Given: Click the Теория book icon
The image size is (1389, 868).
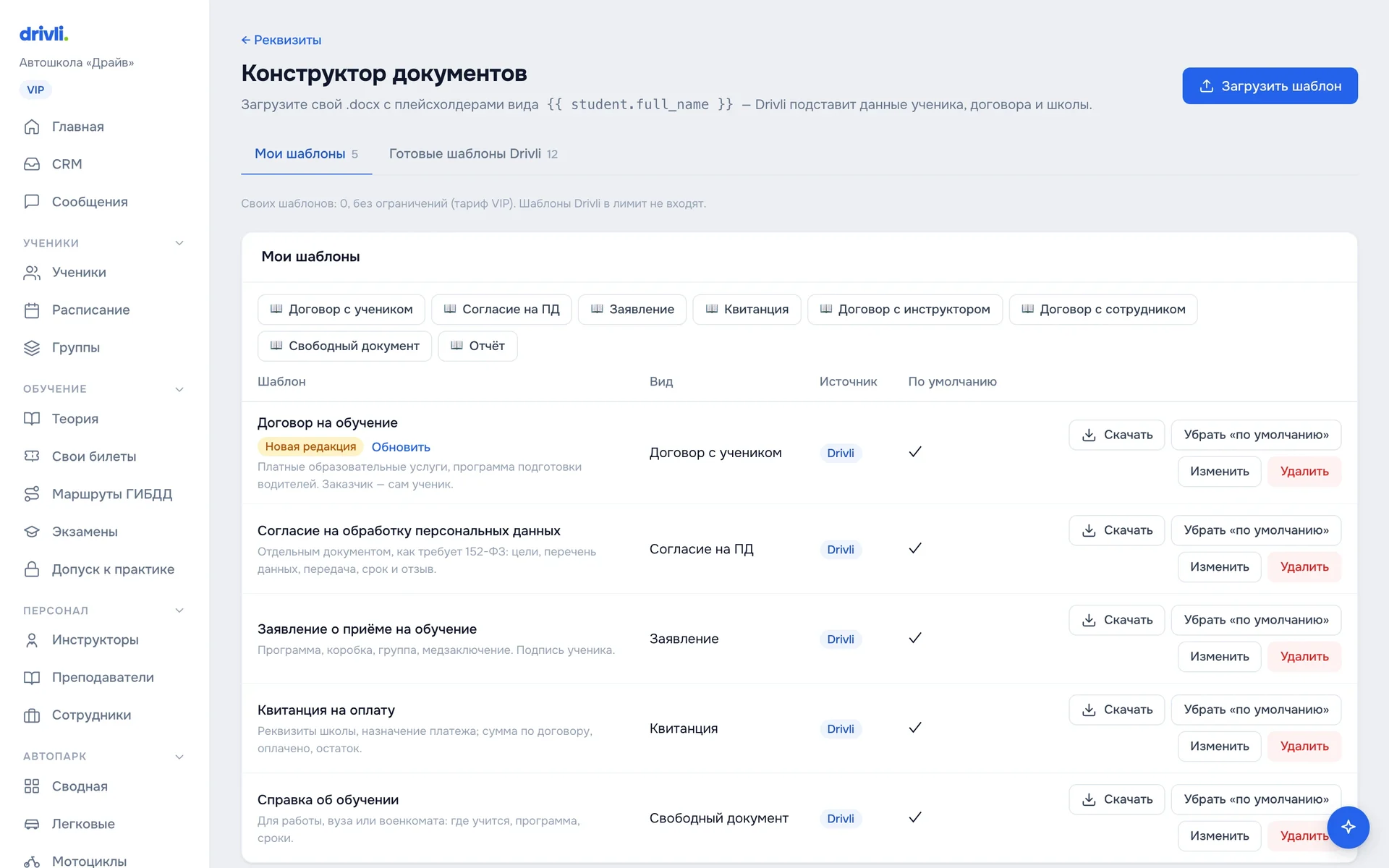Looking at the screenshot, I should pyautogui.click(x=32, y=419).
